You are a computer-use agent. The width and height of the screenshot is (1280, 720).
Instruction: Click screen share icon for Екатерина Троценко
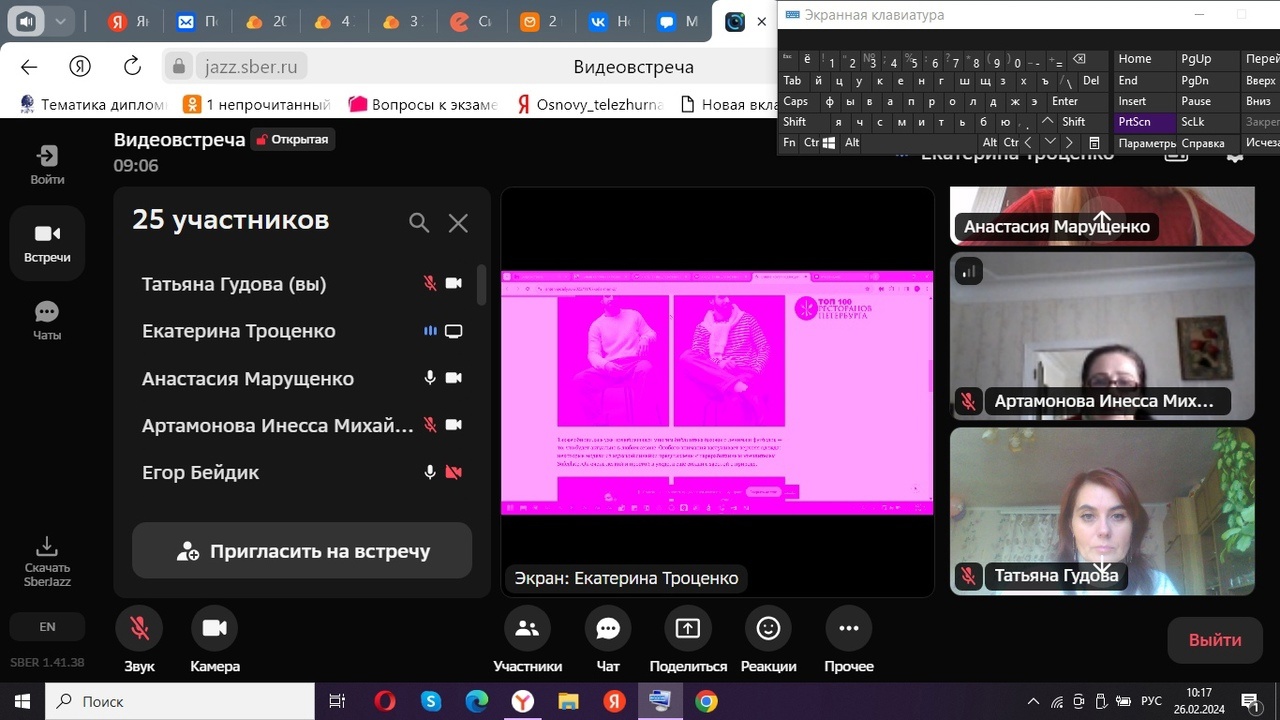click(454, 331)
